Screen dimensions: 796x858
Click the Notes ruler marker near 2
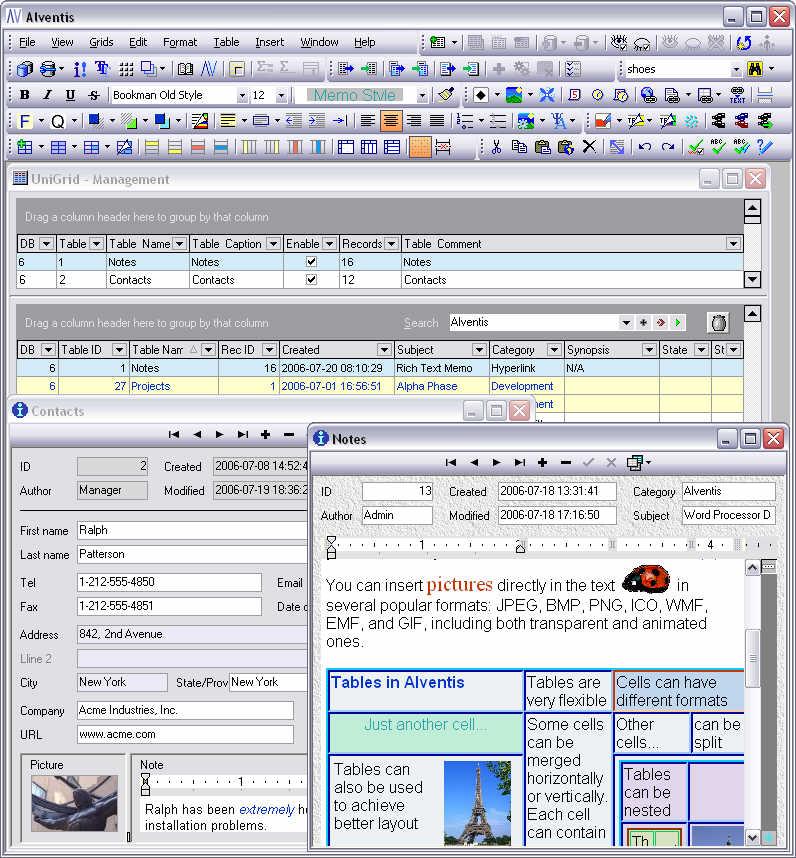pyautogui.click(x=521, y=547)
